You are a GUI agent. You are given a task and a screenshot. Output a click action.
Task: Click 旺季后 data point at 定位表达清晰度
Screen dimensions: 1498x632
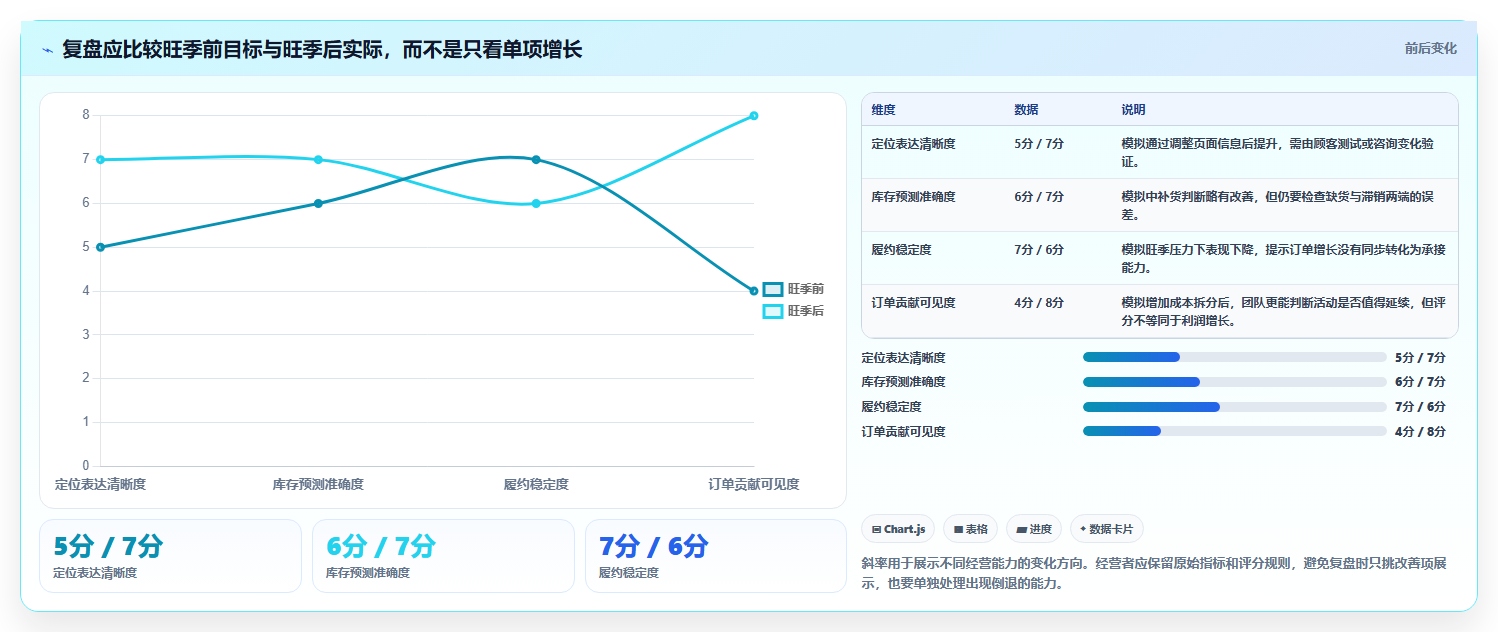tap(100, 159)
